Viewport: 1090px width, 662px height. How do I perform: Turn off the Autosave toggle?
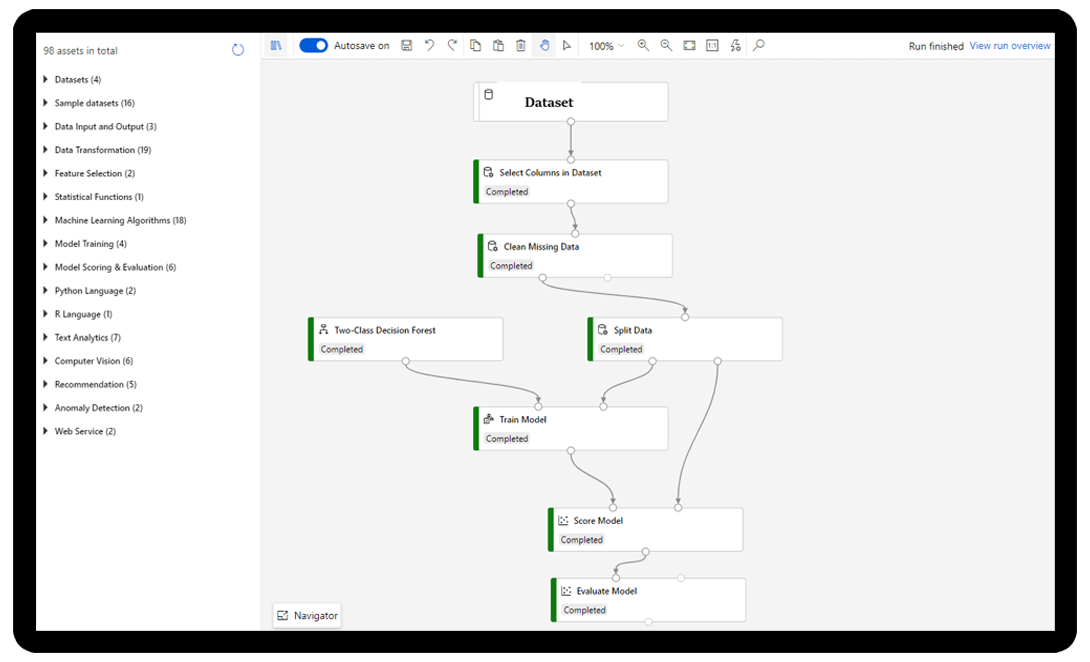(x=313, y=46)
